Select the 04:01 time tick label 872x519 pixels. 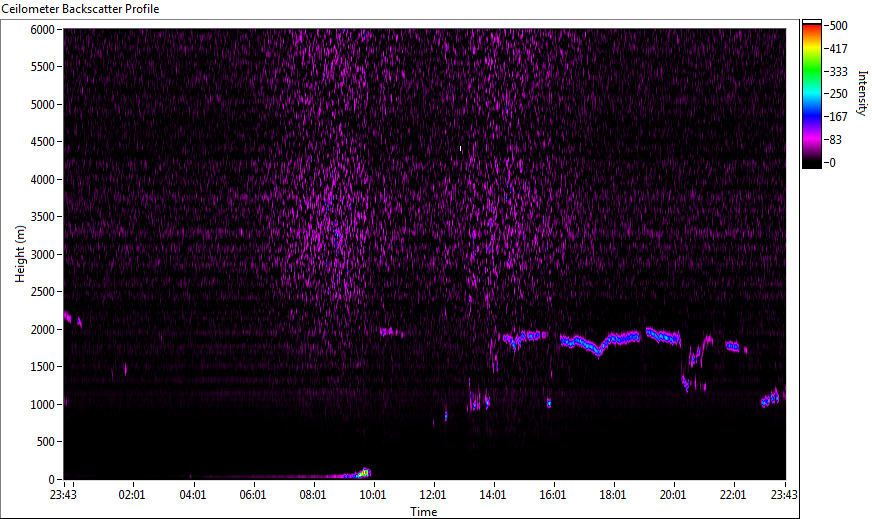coord(192,495)
